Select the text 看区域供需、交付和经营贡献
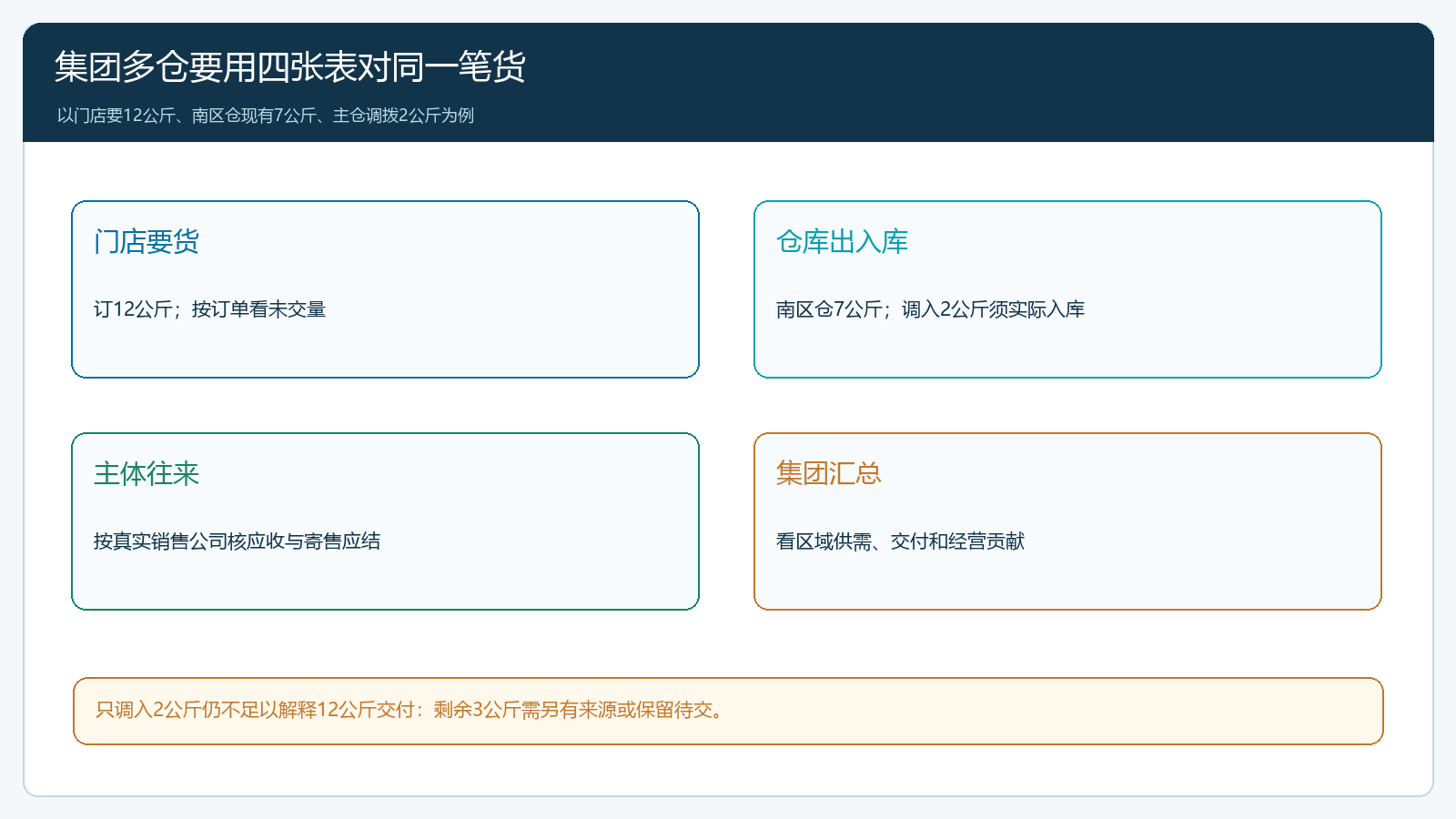The width and height of the screenshot is (1456, 819). [900, 541]
